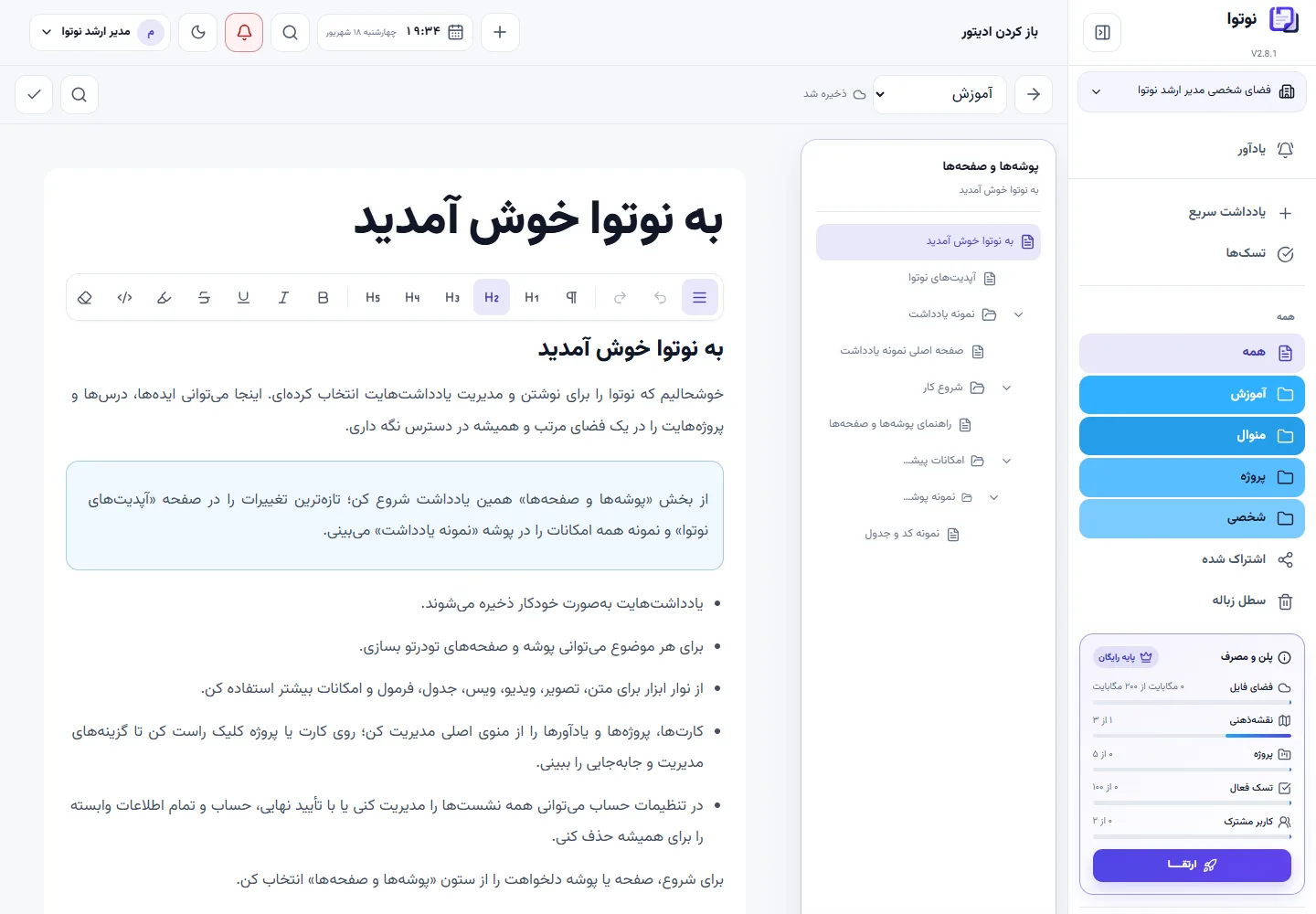
Task: Open the user menu مدیر ارشد نوتوا
Action: click(x=101, y=32)
